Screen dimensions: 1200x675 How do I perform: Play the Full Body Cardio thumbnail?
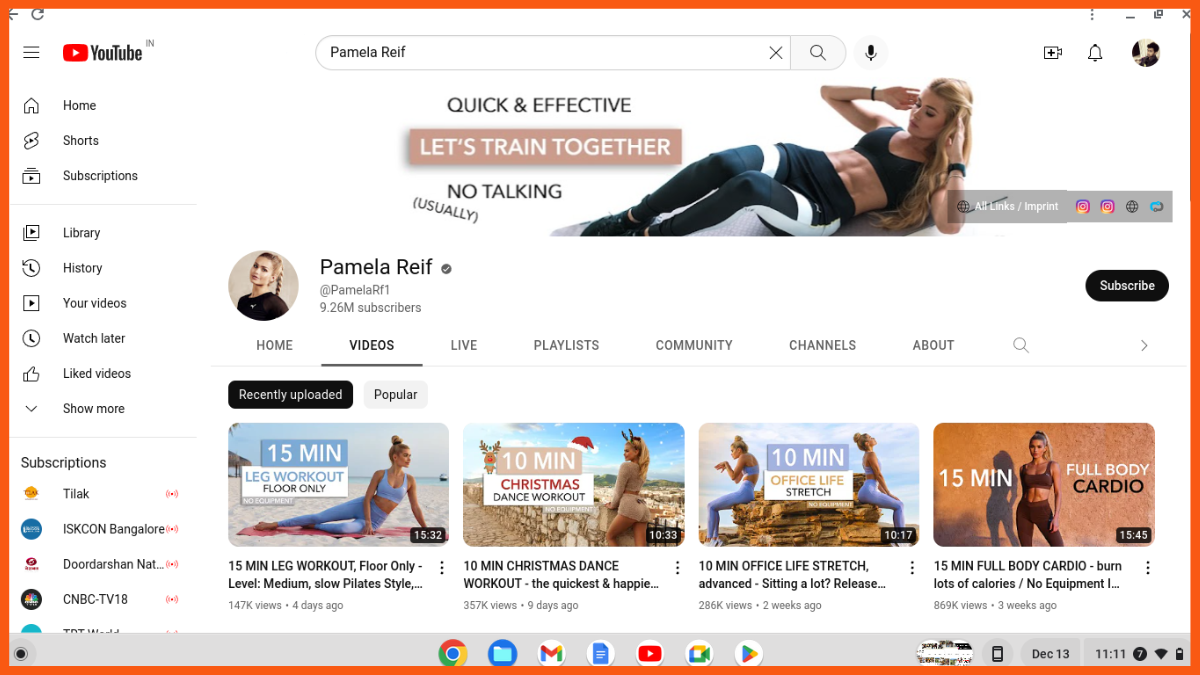coord(1044,485)
